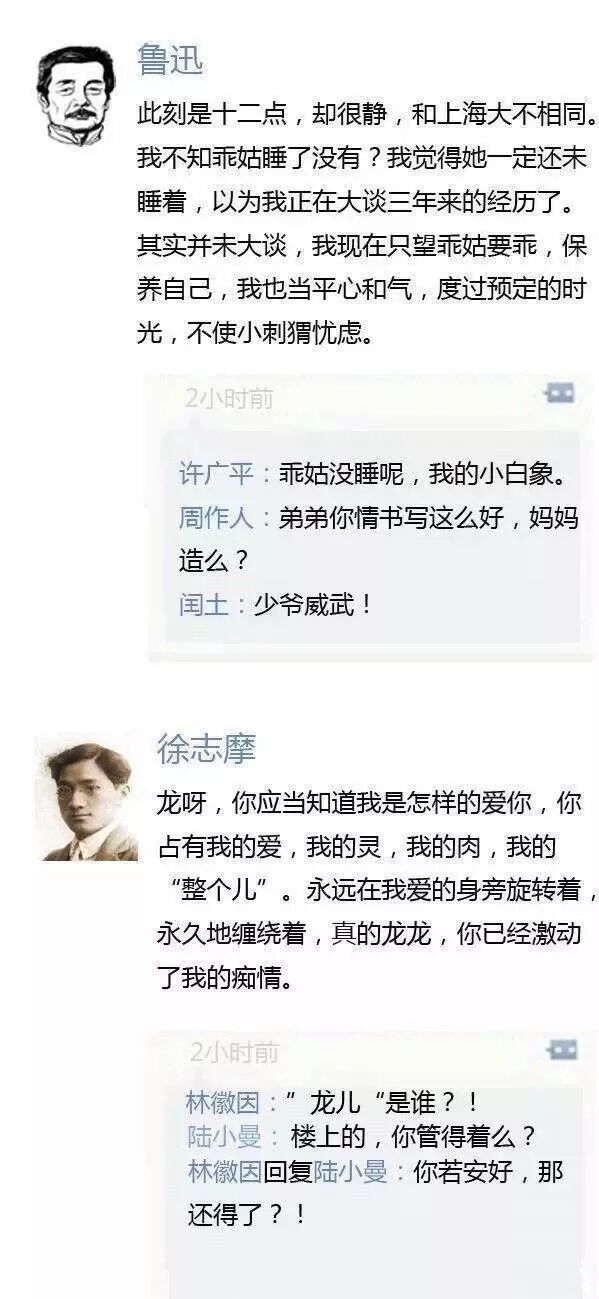
Task: Open the 鲁迅 profile name
Action: click(x=170, y=62)
